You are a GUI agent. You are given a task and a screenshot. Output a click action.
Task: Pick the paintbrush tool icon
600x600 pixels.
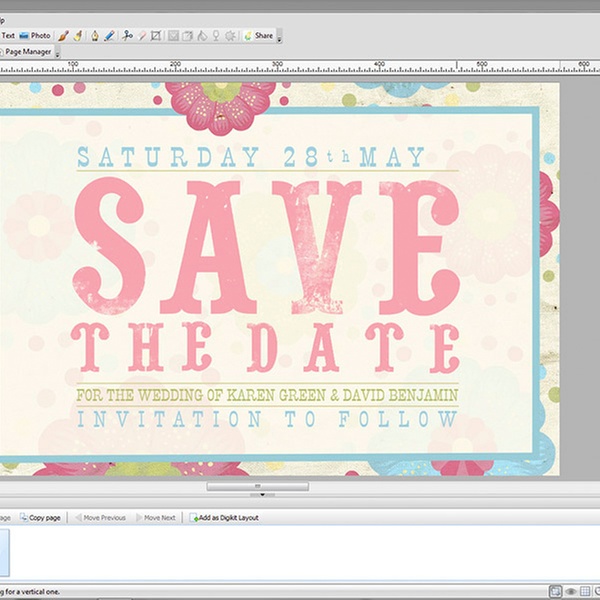click(63, 35)
